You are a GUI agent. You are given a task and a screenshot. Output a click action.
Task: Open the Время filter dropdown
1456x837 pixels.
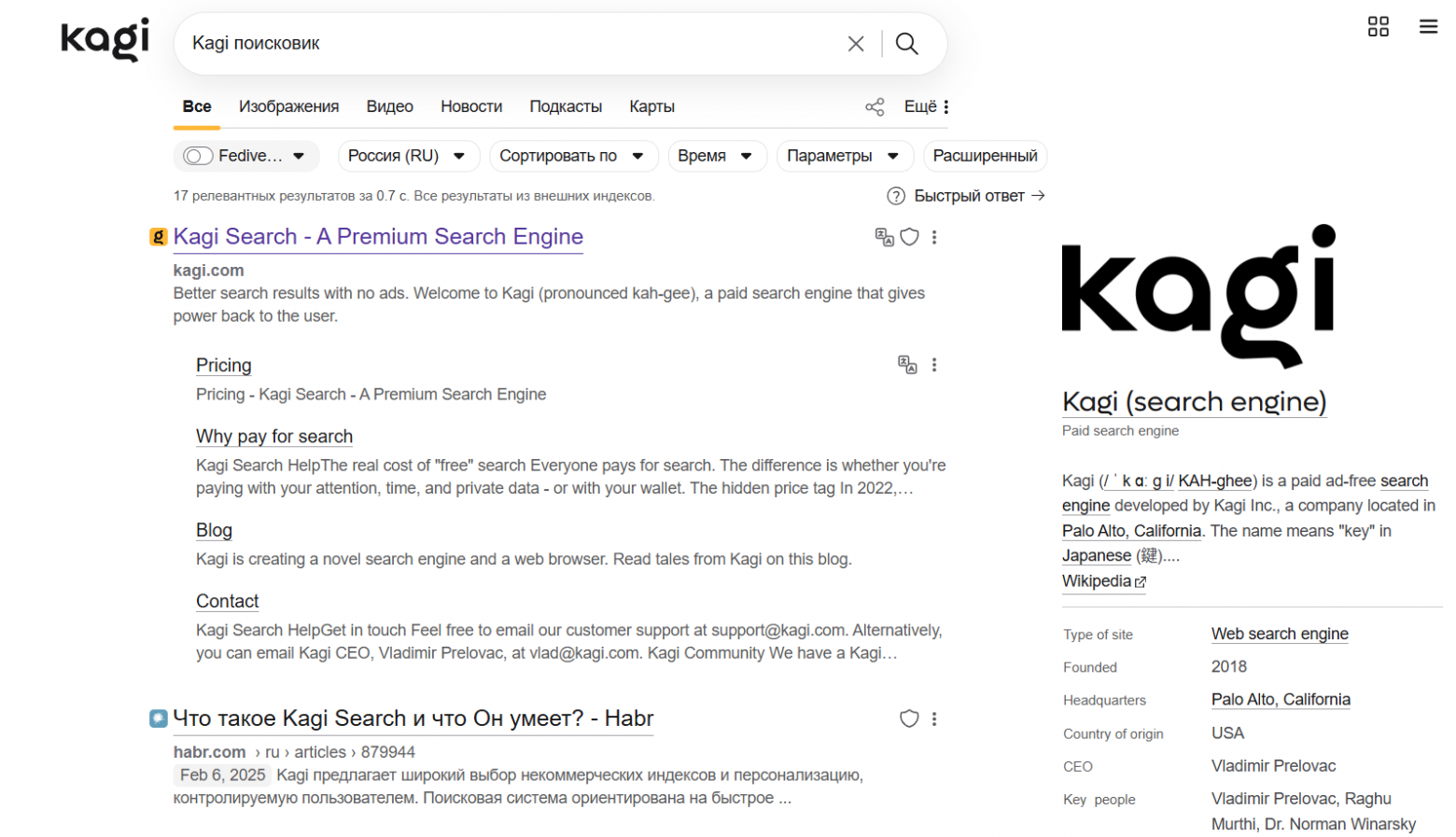[717, 156]
